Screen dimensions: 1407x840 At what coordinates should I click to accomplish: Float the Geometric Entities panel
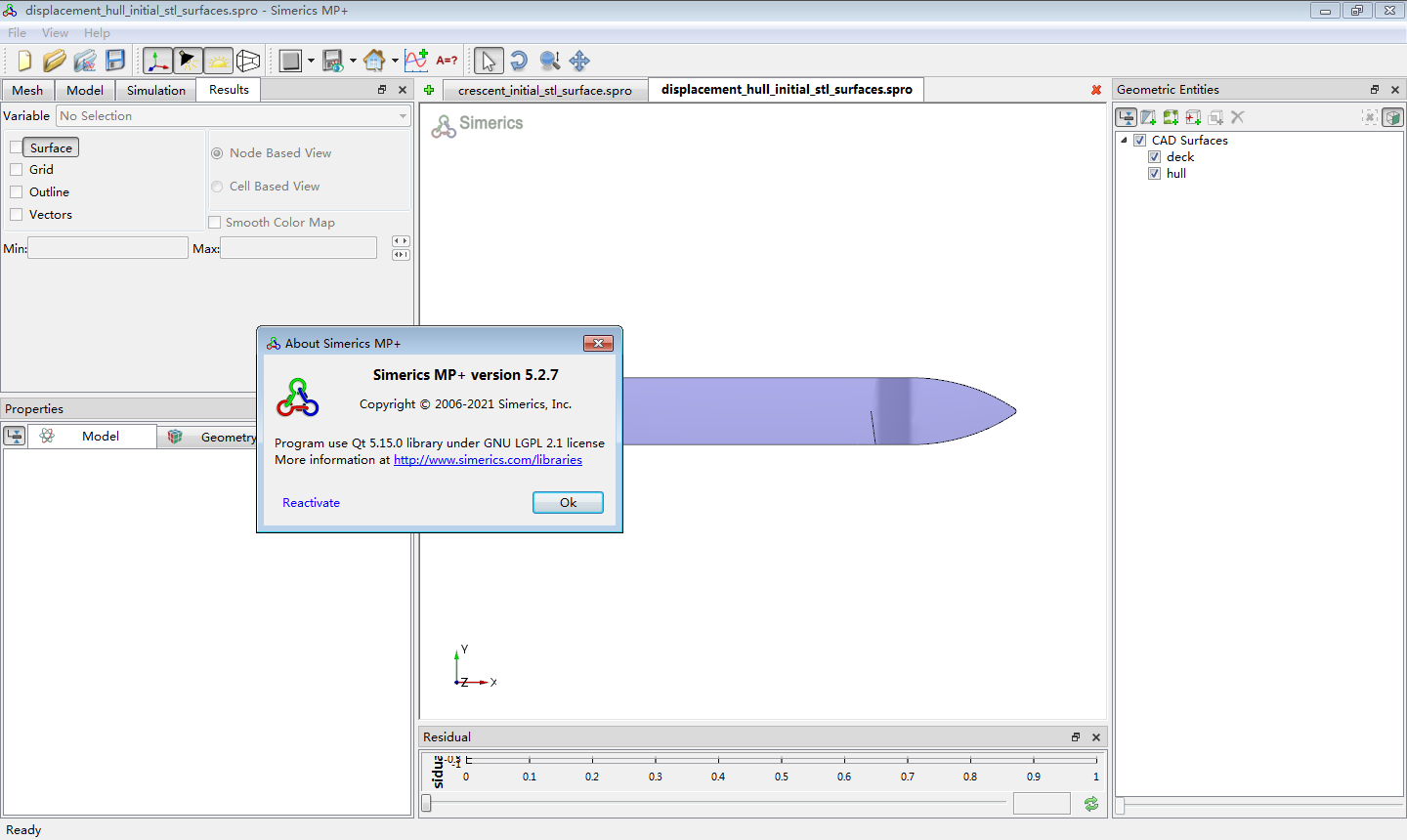click(1375, 90)
